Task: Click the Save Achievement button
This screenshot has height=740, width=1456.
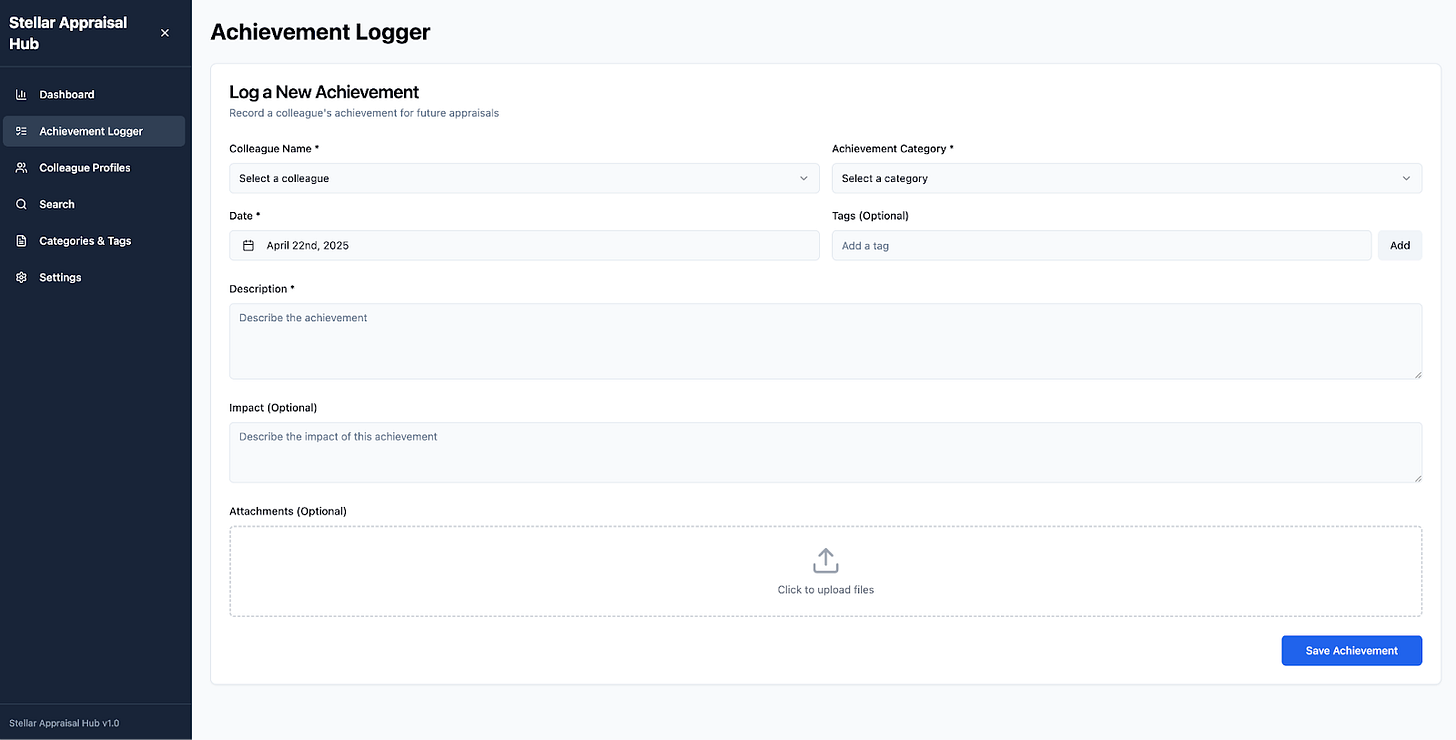Action: [1352, 650]
